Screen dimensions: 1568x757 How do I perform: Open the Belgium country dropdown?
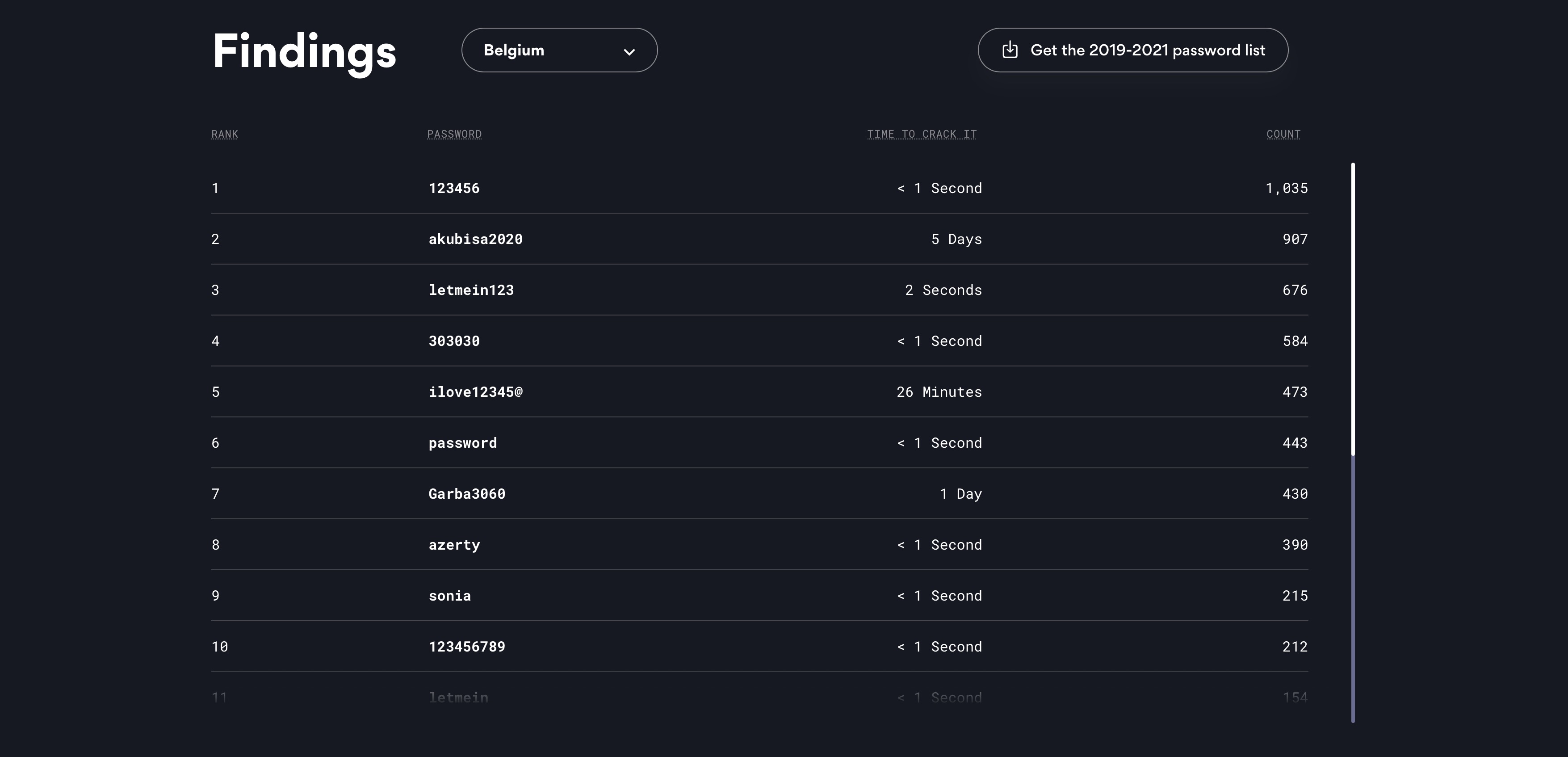(x=559, y=50)
